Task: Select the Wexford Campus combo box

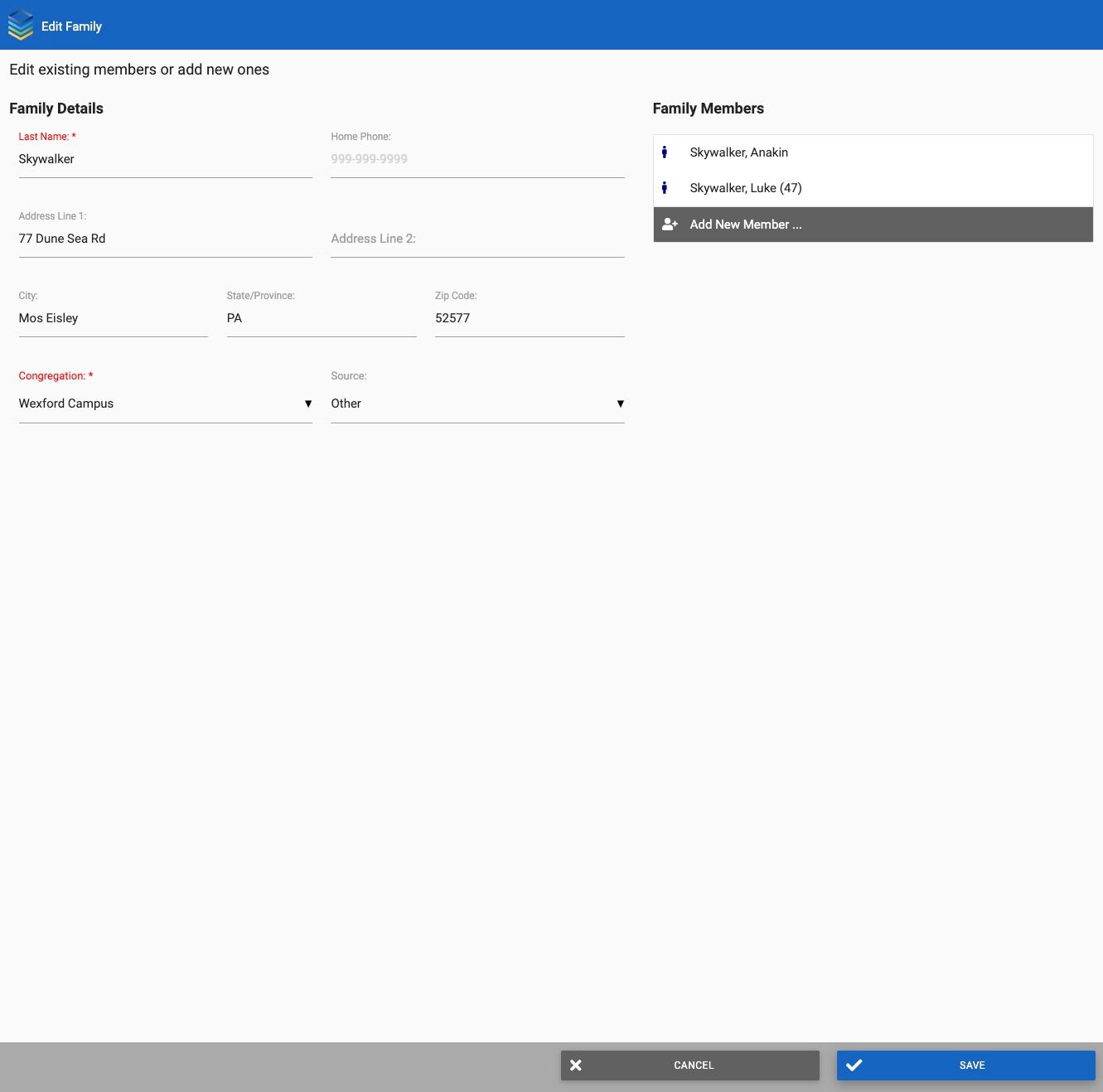Action: tap(166, 403)
